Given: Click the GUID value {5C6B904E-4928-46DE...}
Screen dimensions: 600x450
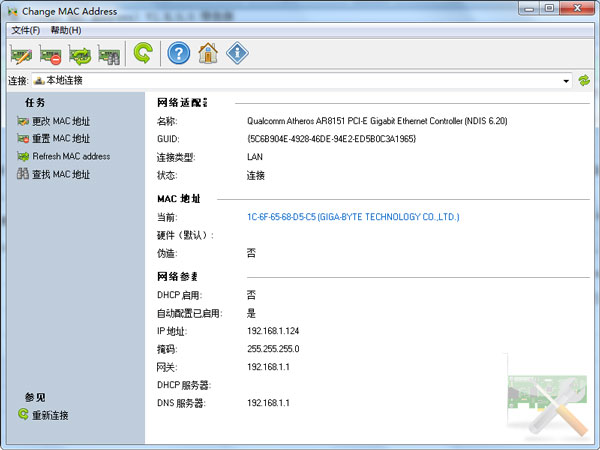Looking at the screenshot, I should pyautogui.click(x=331, y=139).
